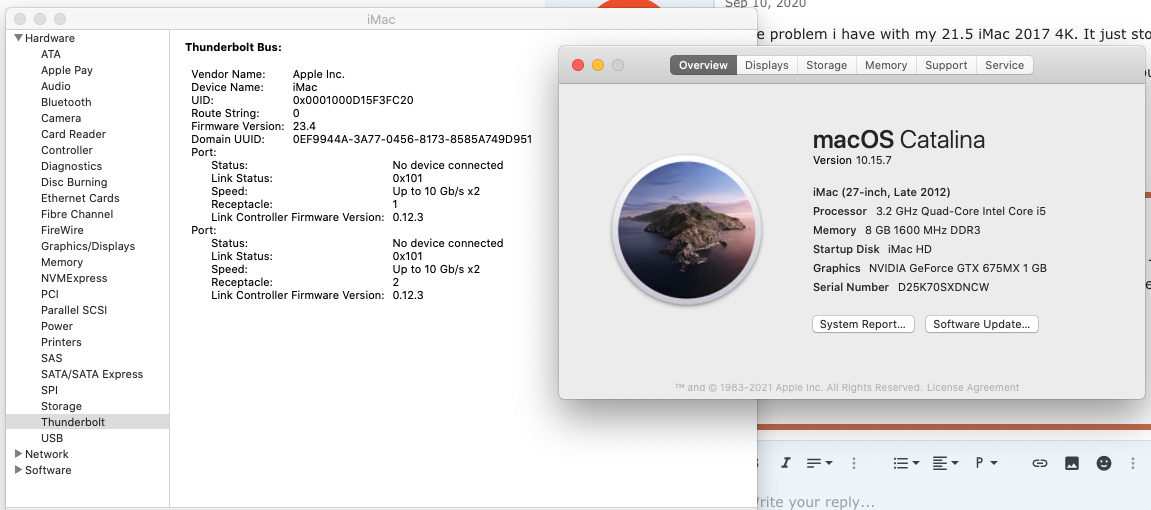Select Printers in the Hardware list
Viewport: 1151px width, 510px height.
tap(61, 343)
